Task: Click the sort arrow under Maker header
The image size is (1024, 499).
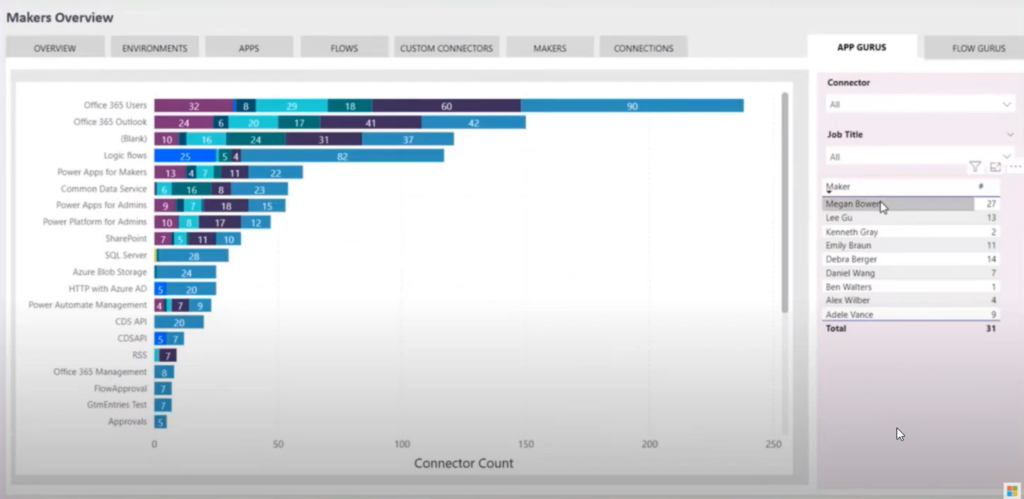Action: point(829,193)
